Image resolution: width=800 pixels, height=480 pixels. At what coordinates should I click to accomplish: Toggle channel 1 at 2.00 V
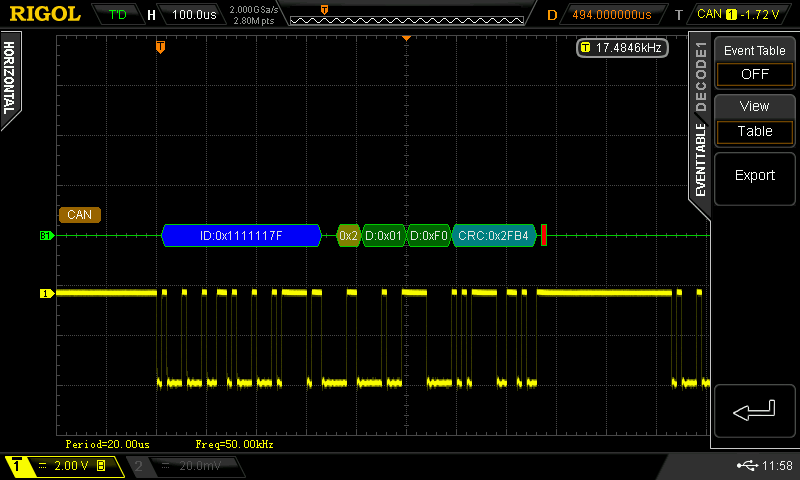pyautogui.click(x=64, y=466)
